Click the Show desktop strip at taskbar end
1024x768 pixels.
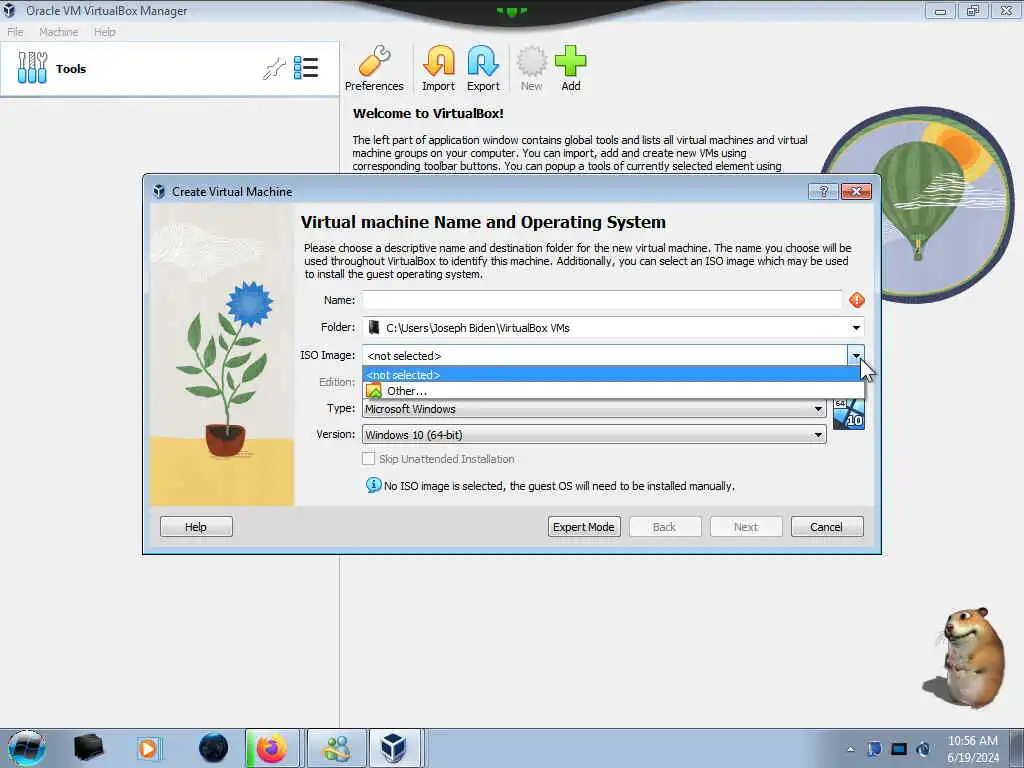click(x=1017, y=748)
